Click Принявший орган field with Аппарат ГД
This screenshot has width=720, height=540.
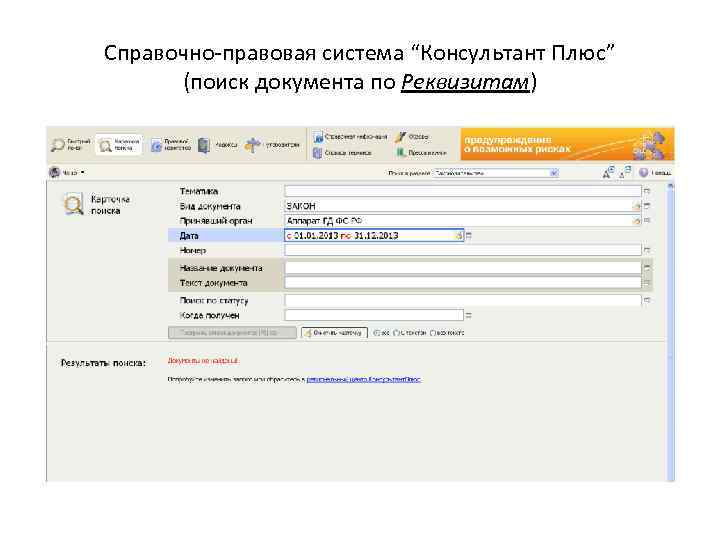pos(463,221)
